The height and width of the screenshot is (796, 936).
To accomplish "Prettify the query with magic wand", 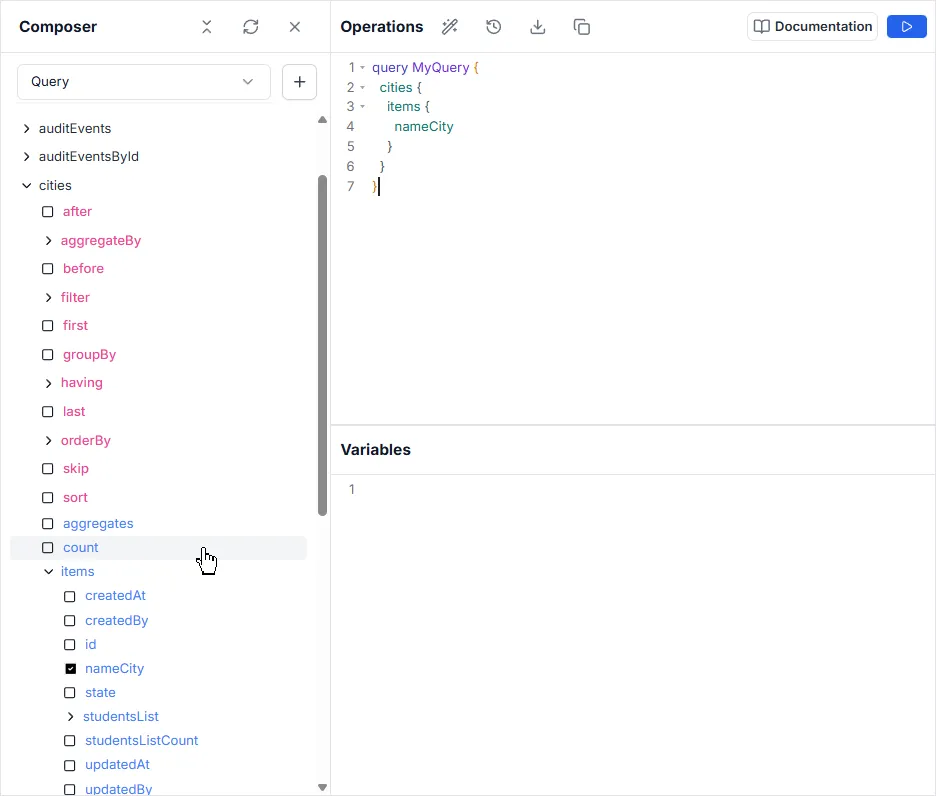I will click(450, 27).
